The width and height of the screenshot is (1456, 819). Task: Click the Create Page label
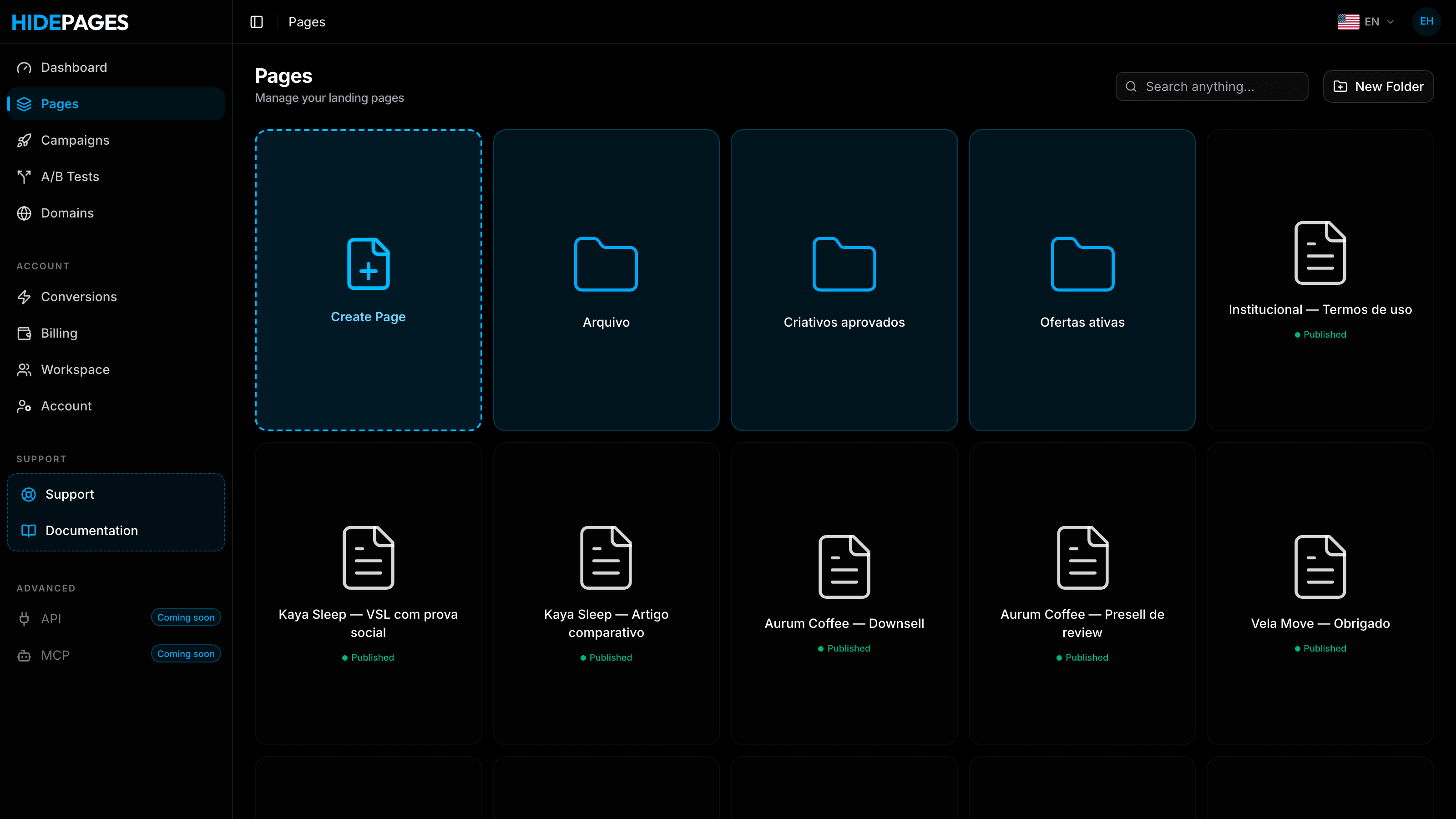pyautogui.click(x=368, y=317)
